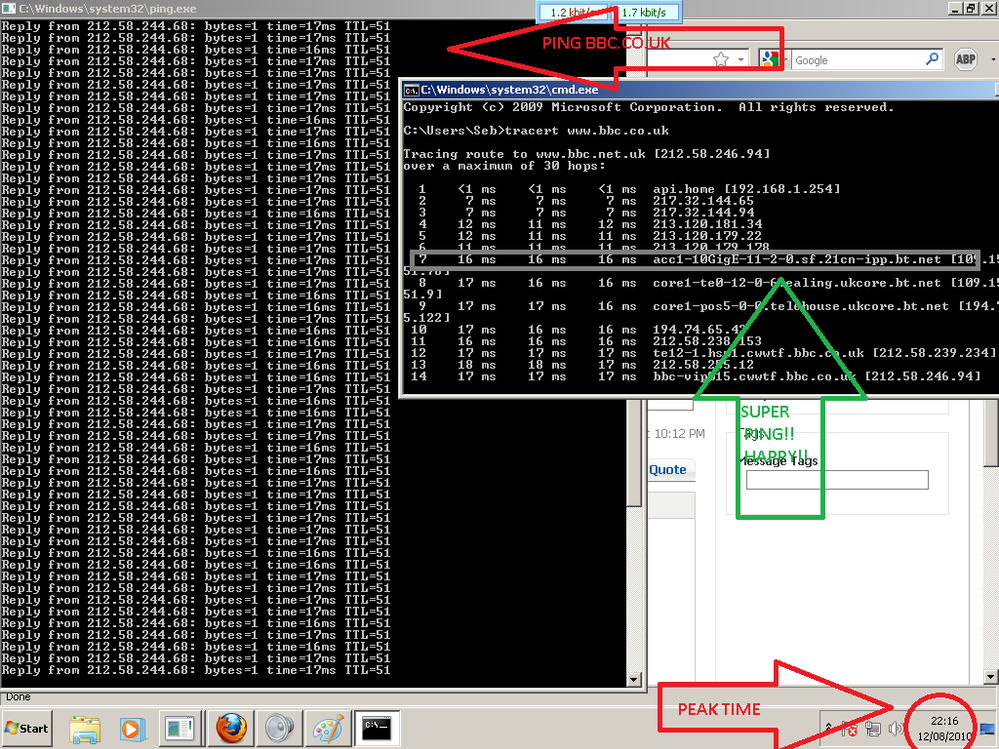This screenshot has height=749, width=999.
Task: Click the magnifier search button in Google box
Action: click(932, 60)
